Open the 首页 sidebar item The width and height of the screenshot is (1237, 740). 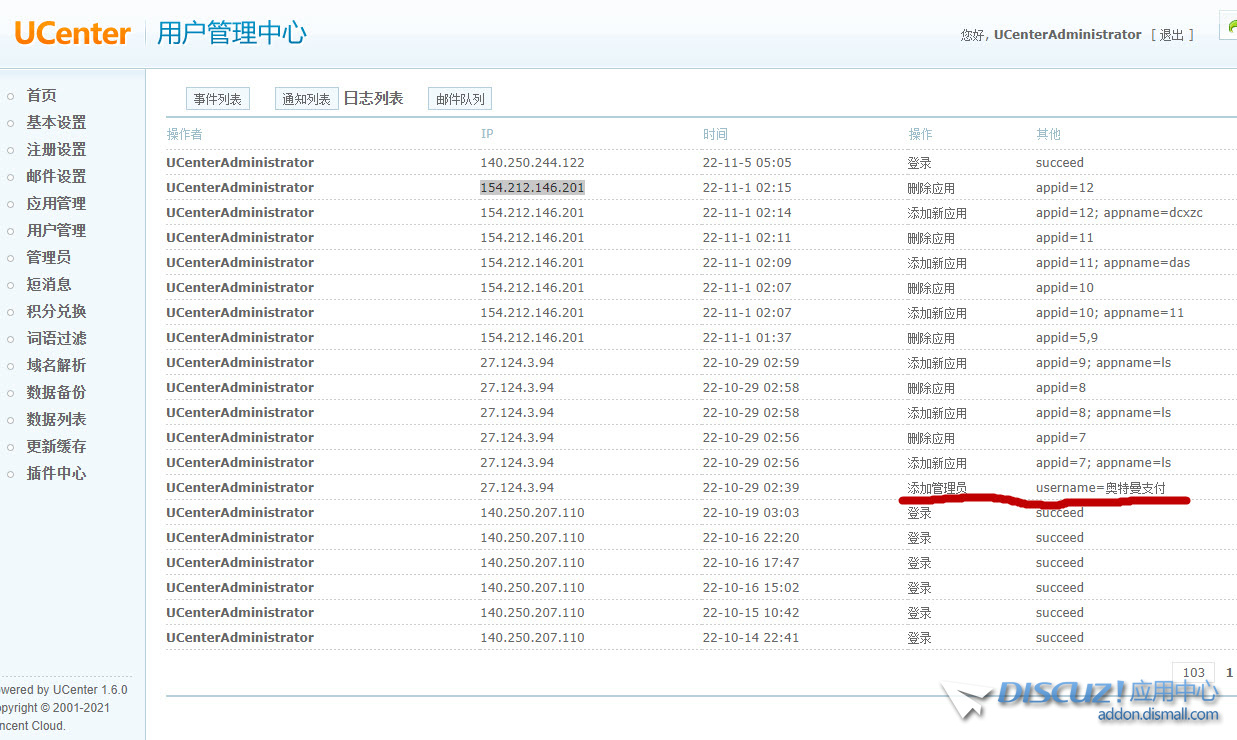[41, 95]
